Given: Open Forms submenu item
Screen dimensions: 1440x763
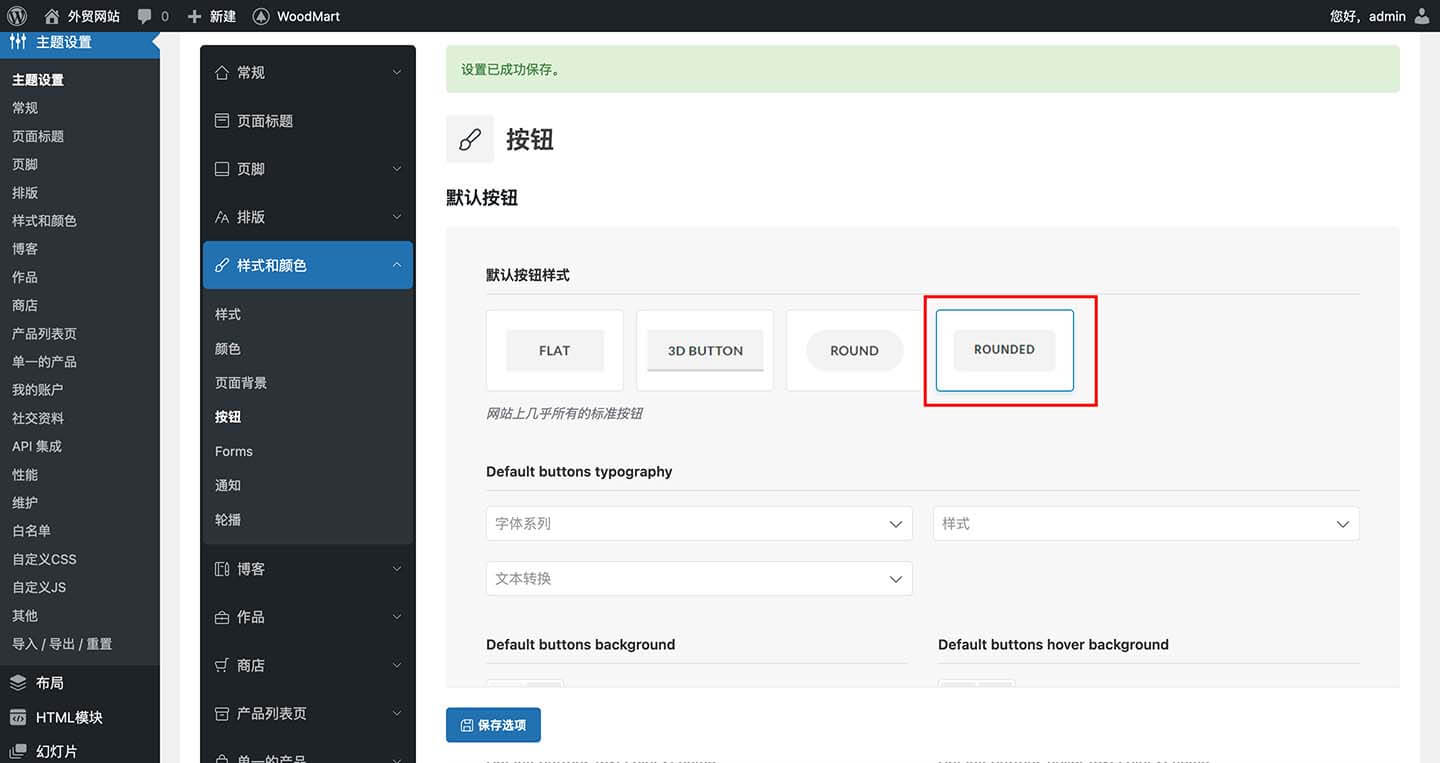Looking at the screenshot, I should click(x=234, y=451).
